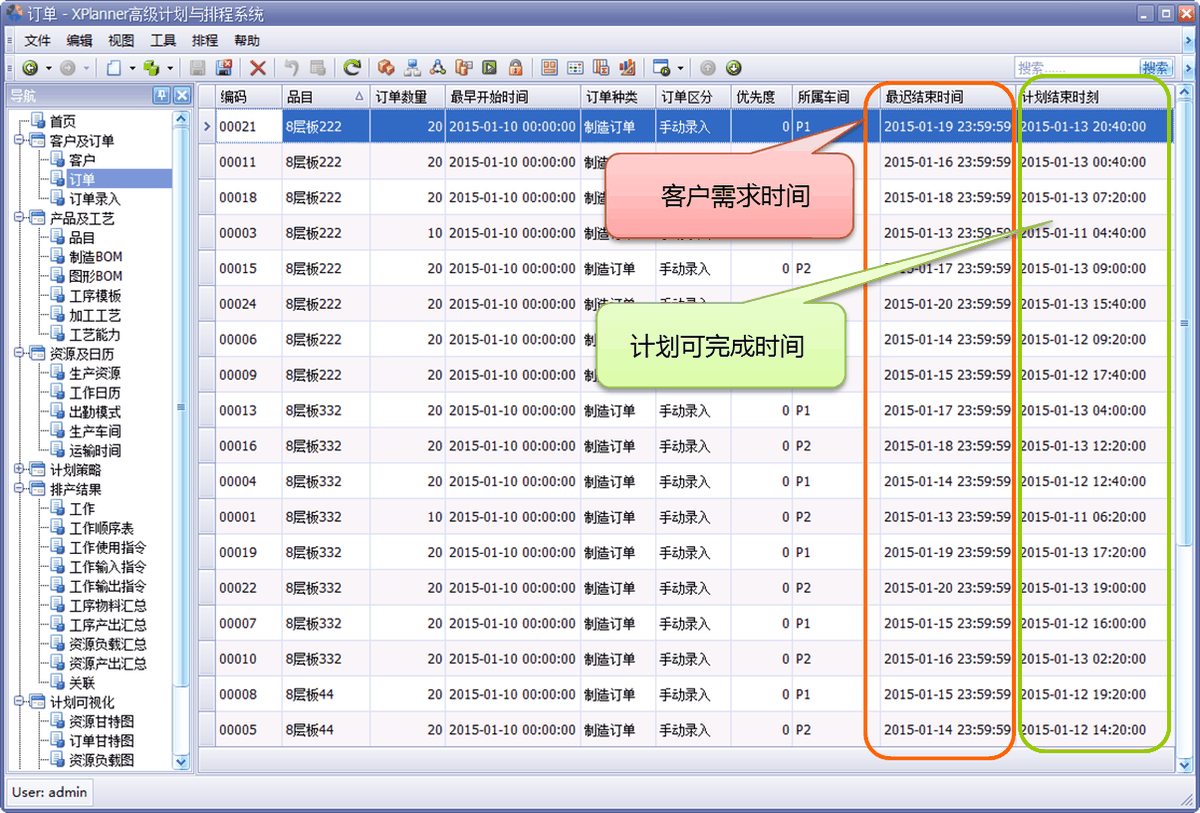Image resolution: width=1200 pixels, height=813 pixels.
Task: Click the green down-arrow circle icon
Action: coord(734,68)
